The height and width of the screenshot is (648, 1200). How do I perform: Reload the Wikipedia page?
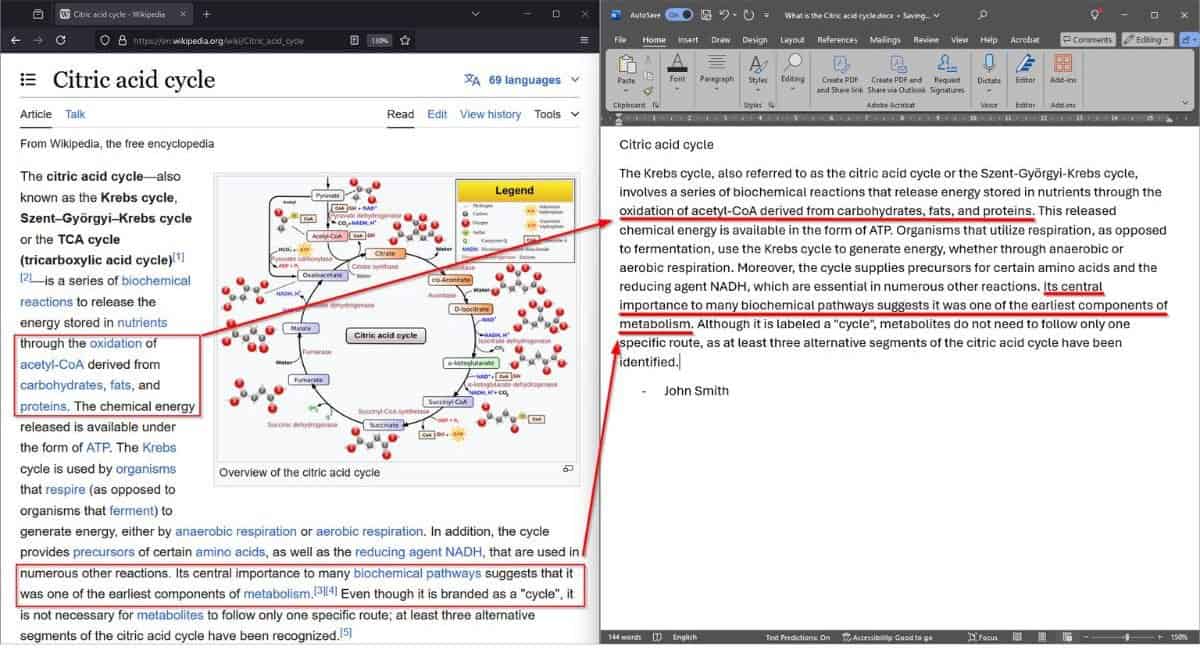click(x=61, y=40)
